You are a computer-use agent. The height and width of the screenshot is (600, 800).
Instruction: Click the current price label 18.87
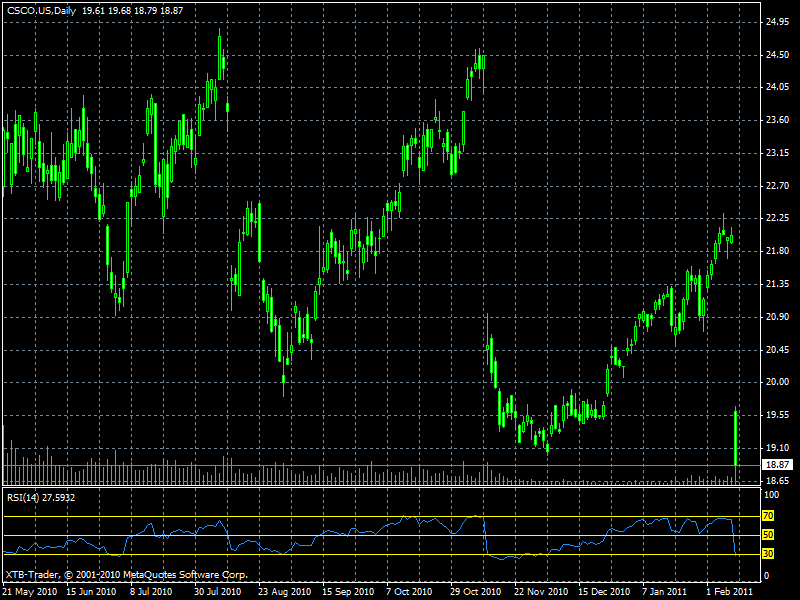point(778,465)
